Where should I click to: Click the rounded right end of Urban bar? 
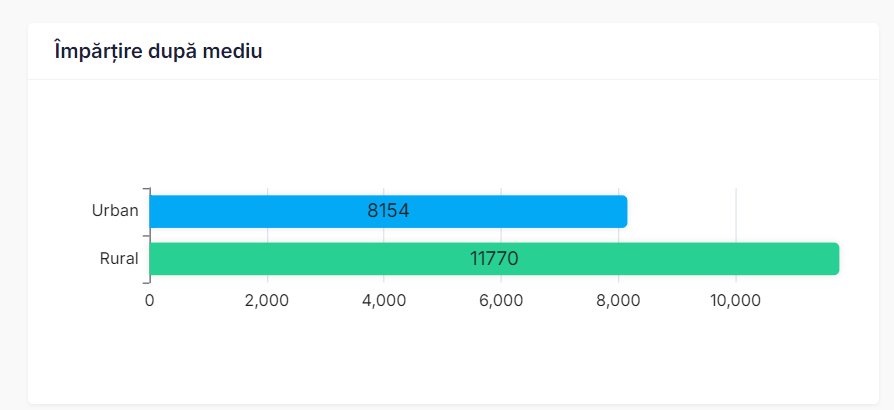[x=623, y=211]
